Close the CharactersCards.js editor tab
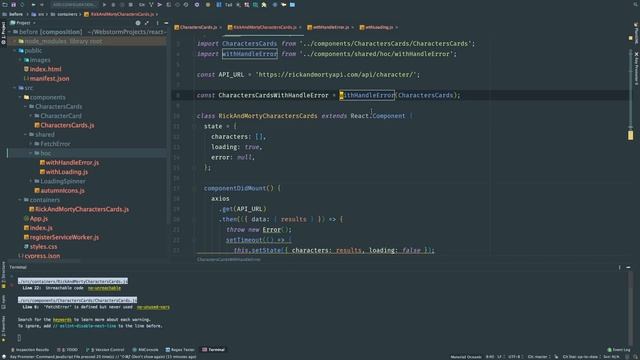Screen dimensions: 640x360 pyautogui.click(x=221, y=27)
